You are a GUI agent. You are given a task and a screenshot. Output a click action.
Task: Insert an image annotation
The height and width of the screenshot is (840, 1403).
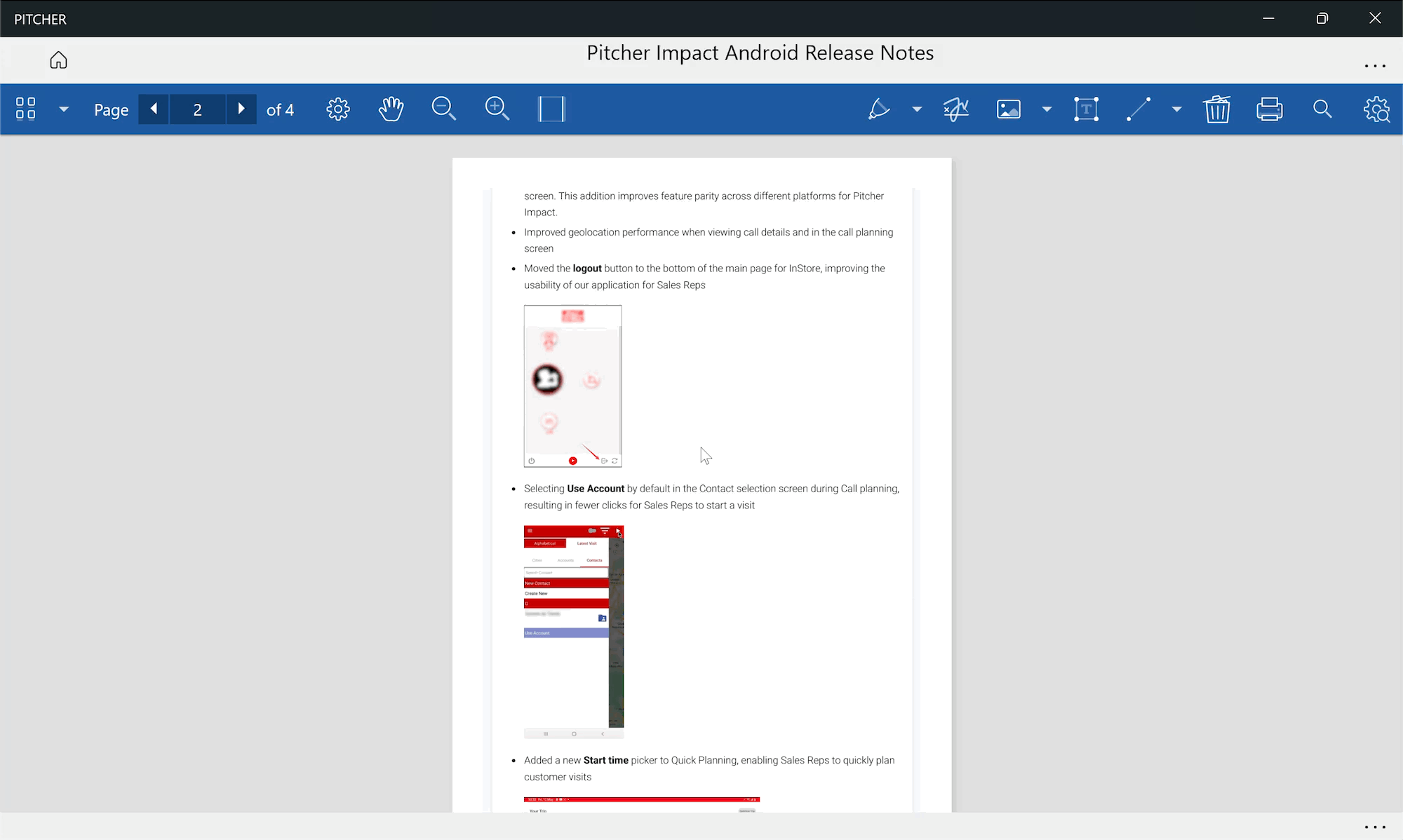1009,109
